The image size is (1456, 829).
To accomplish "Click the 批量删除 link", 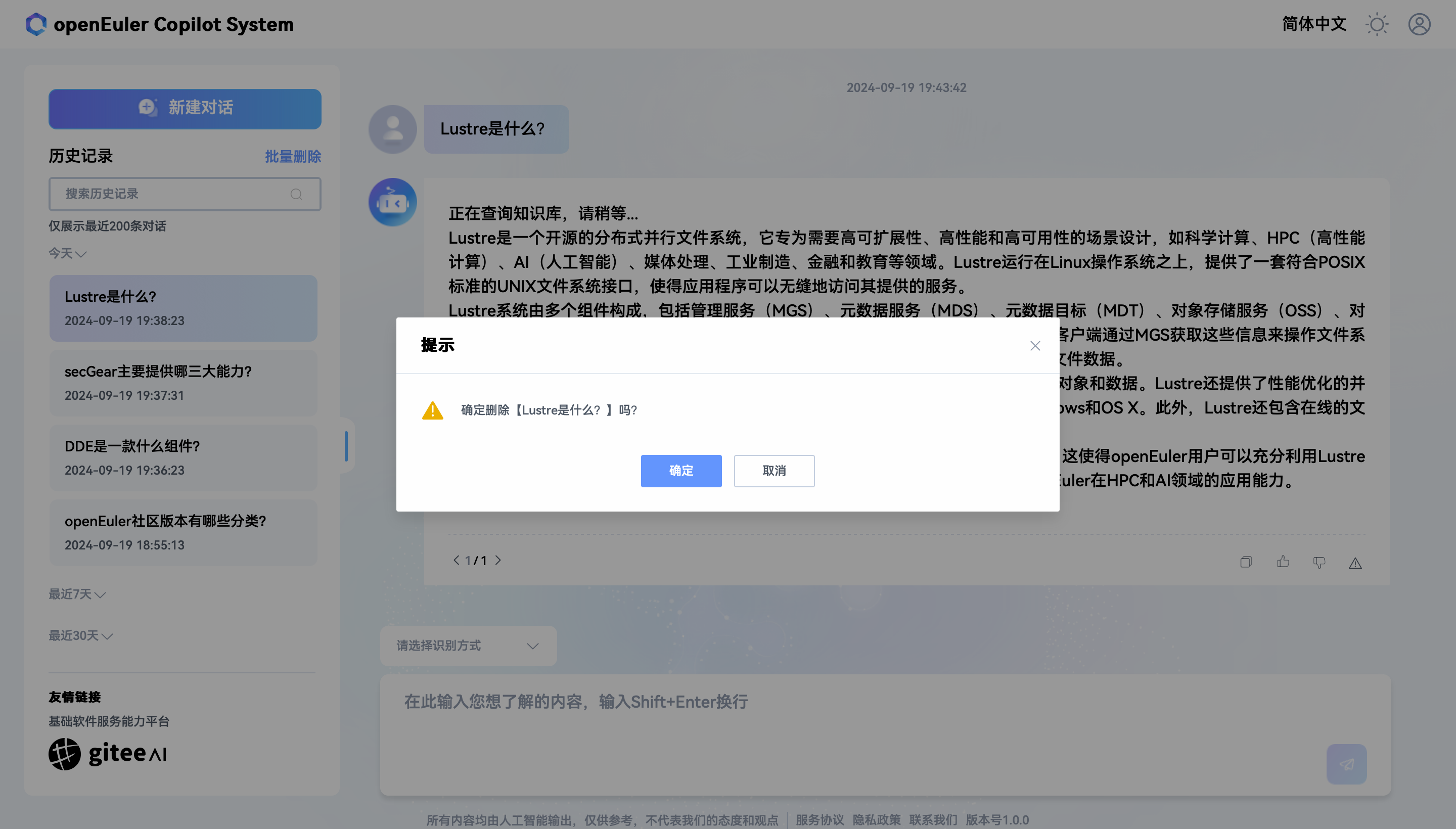I will click(x=293, y=157).
